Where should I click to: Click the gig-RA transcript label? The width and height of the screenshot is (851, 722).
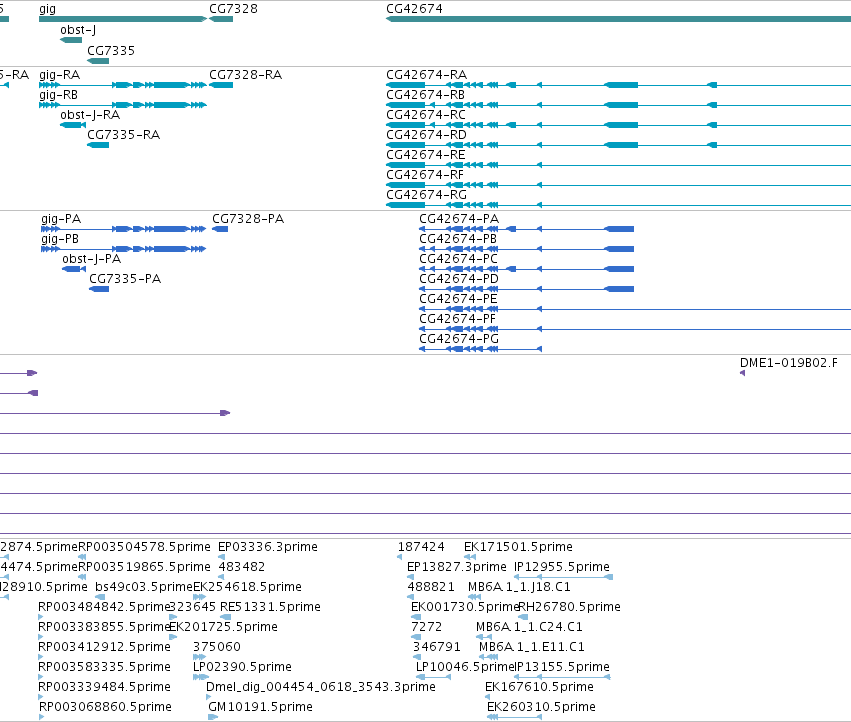tap(59, 75)
